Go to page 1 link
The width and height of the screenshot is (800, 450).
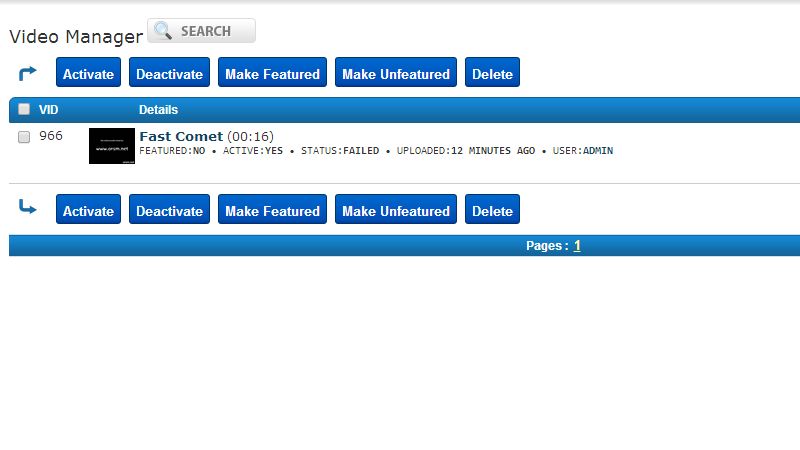[577, 246]
